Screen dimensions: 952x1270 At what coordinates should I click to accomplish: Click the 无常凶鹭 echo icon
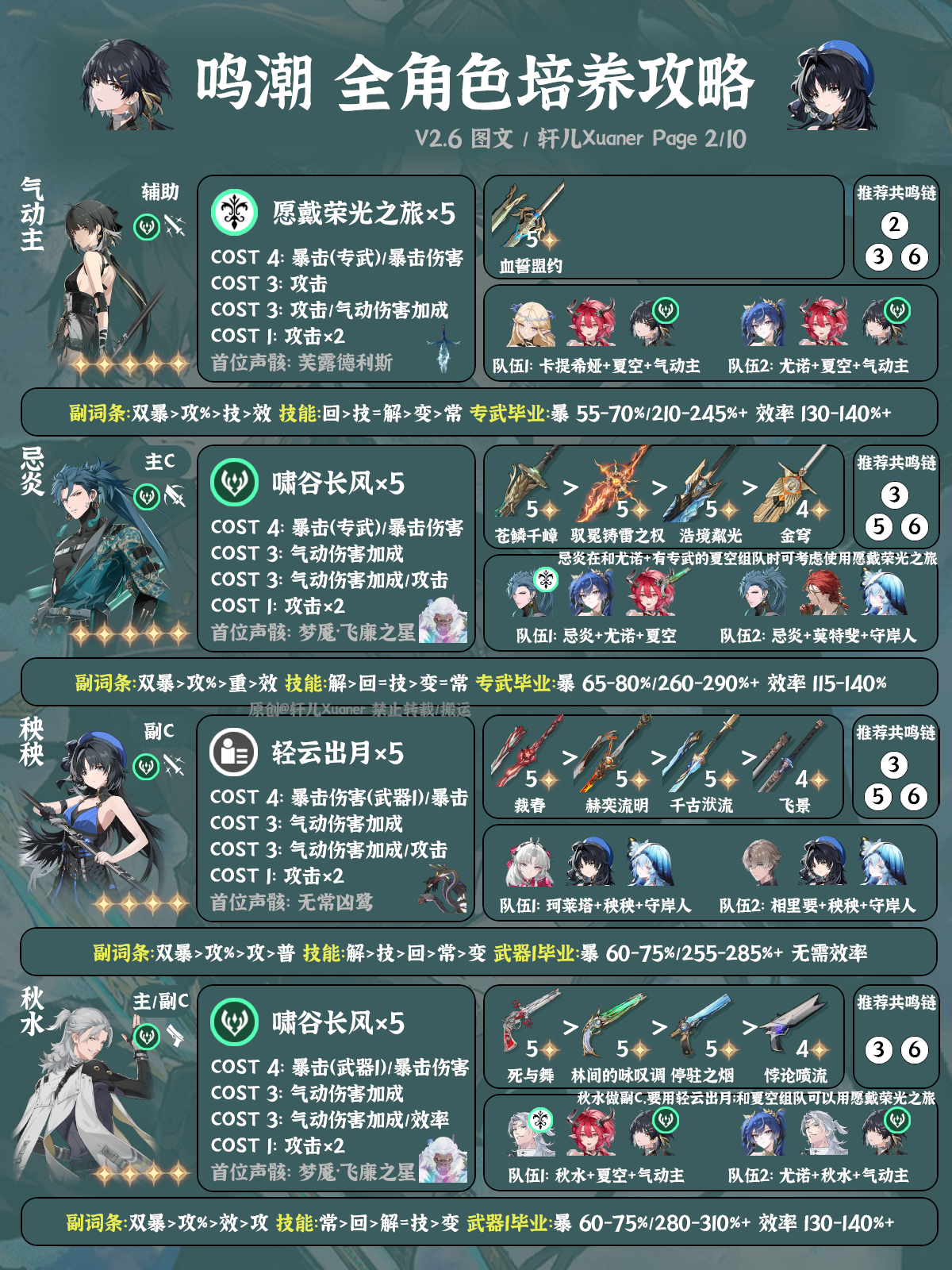(446, 888)
